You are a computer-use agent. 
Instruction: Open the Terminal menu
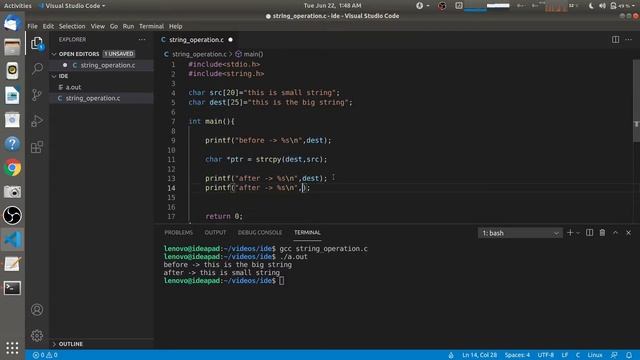tap(151, 26)
